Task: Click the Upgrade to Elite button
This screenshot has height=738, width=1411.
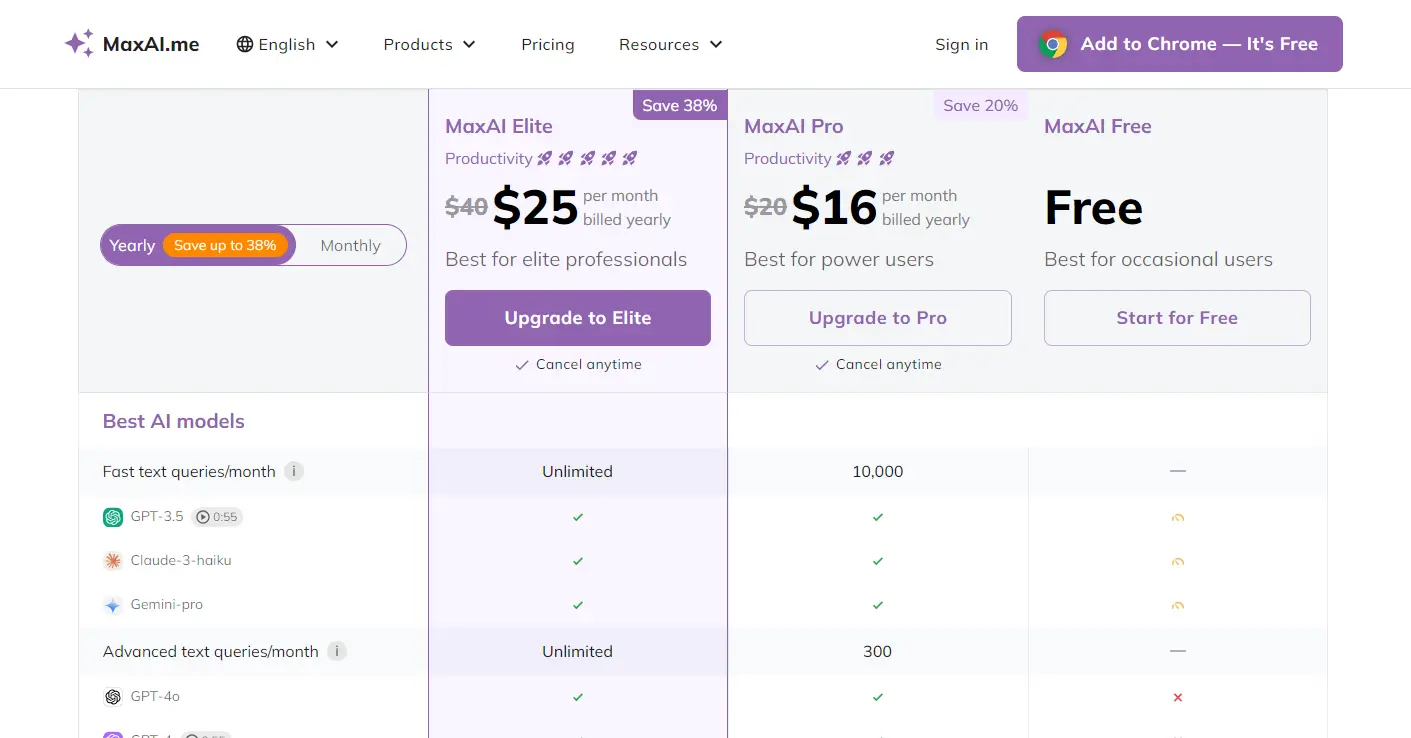Action: pos(578,318)
